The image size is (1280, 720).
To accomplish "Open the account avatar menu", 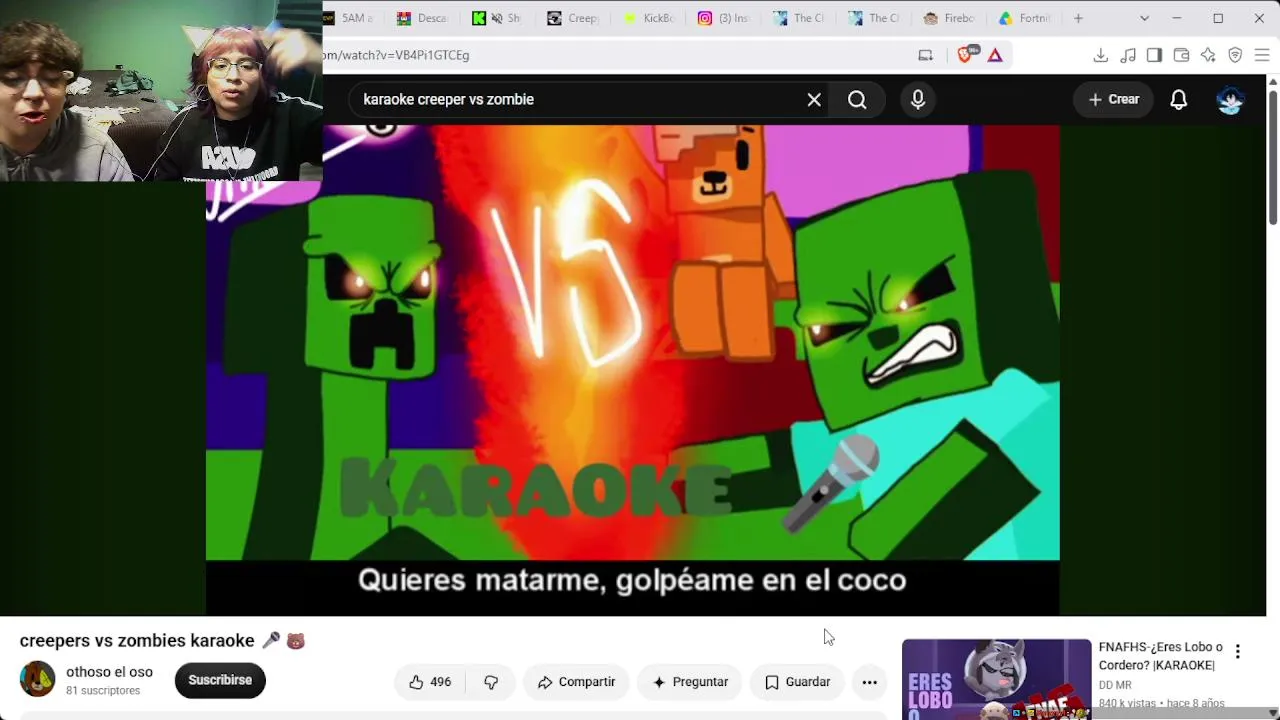I will tap(1230, 100).
